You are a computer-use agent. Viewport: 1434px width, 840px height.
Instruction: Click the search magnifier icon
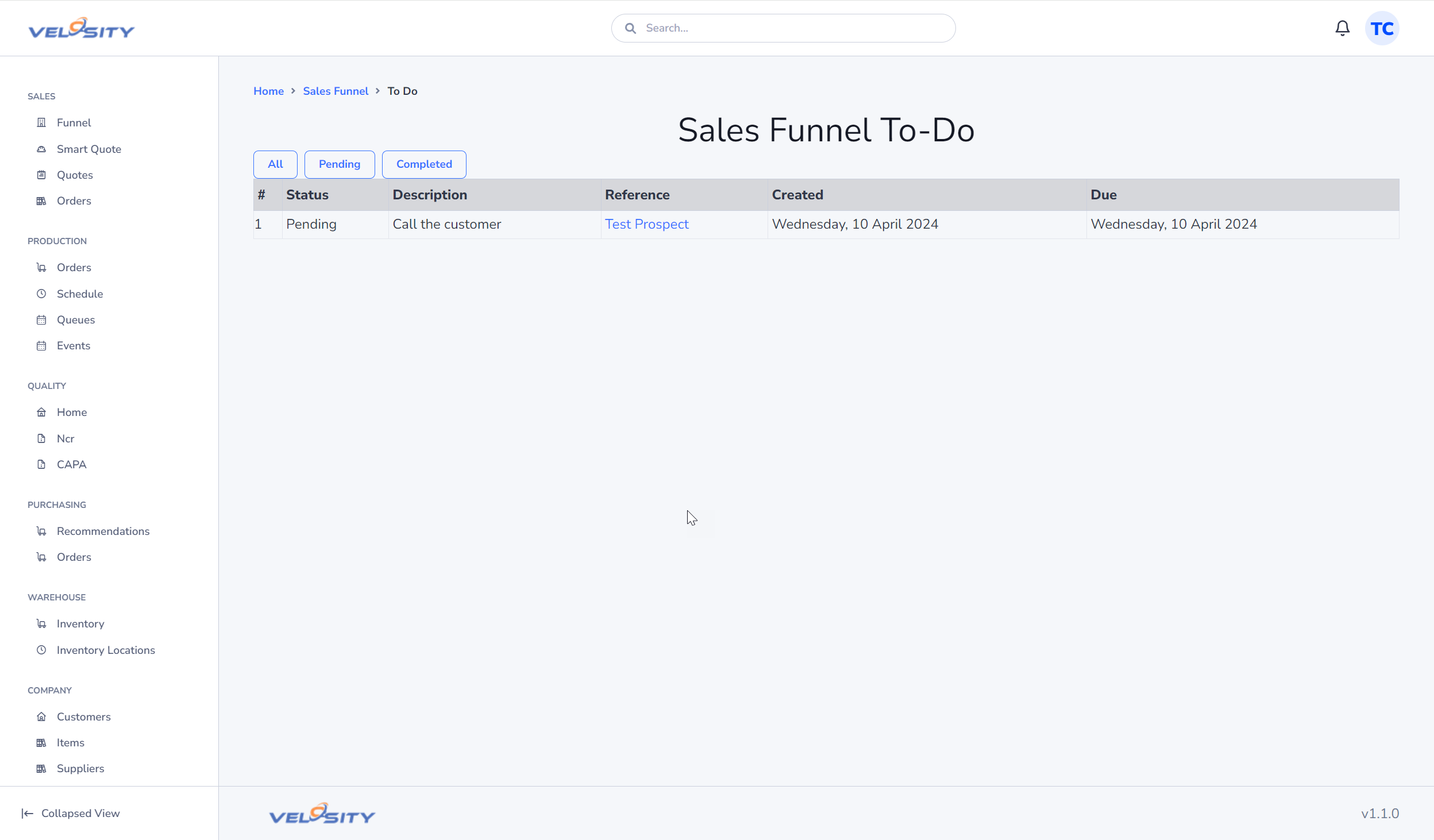point(630,28)
